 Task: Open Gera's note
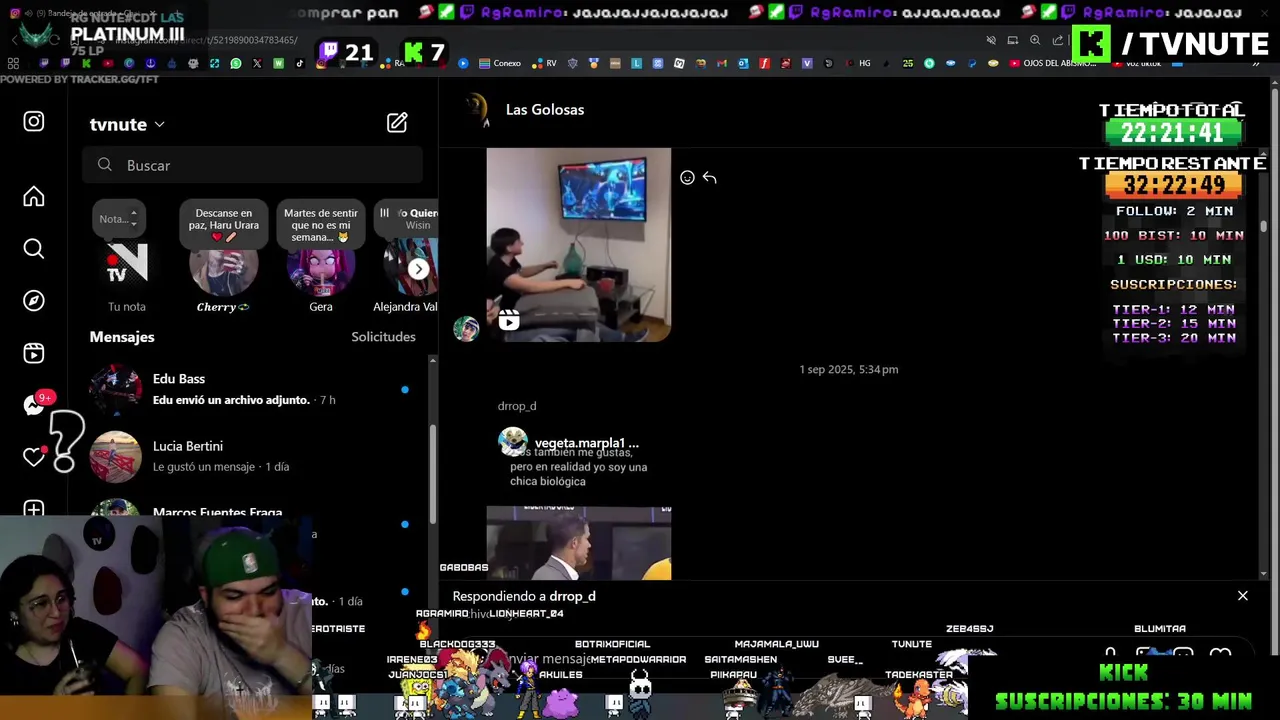tap(321, 258)
